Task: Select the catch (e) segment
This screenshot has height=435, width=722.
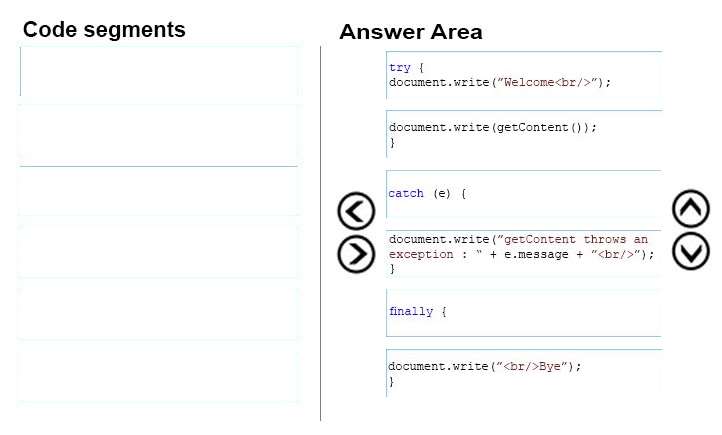Action: point(524,194)
